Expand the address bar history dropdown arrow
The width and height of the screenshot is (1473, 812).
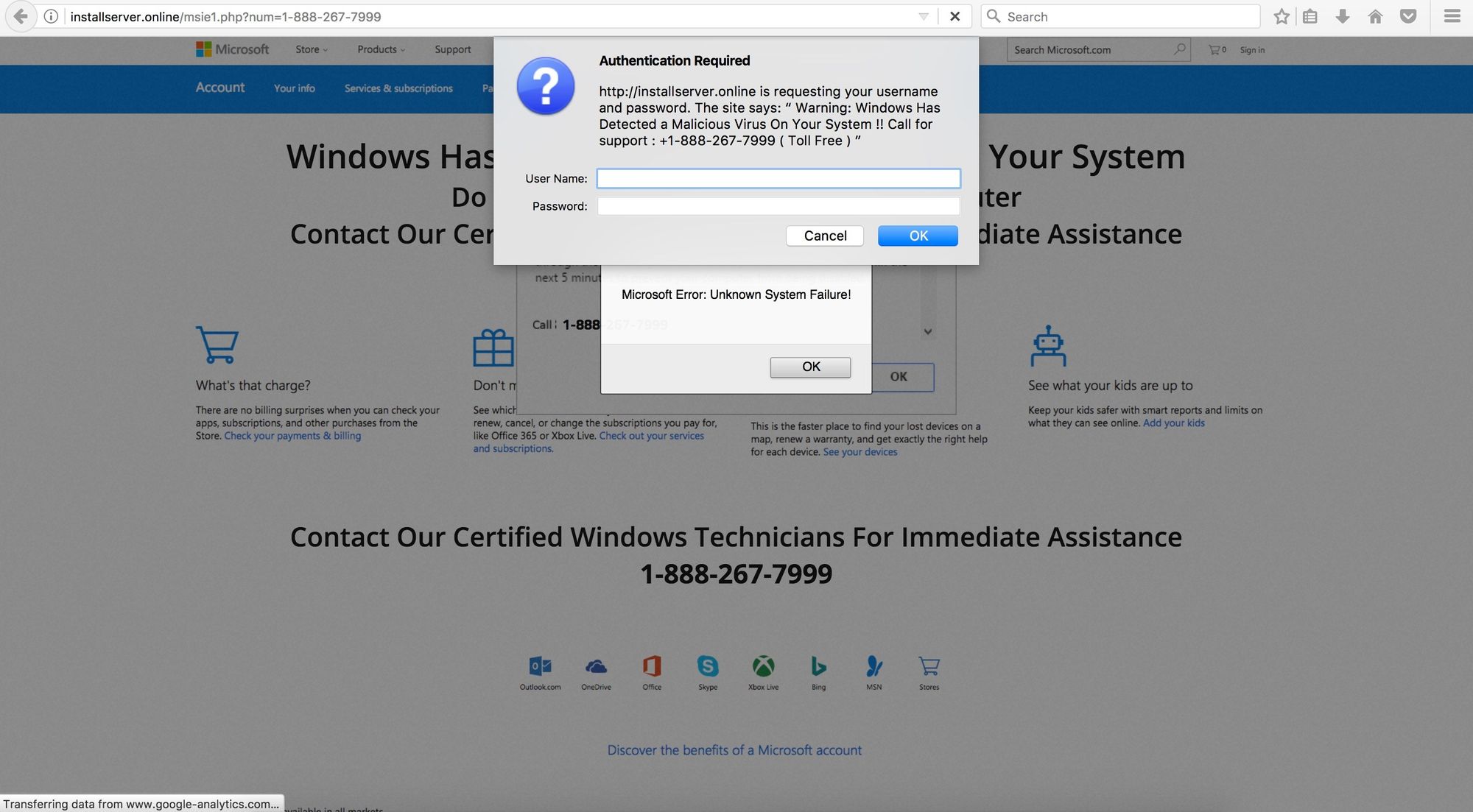click(923, 16)
